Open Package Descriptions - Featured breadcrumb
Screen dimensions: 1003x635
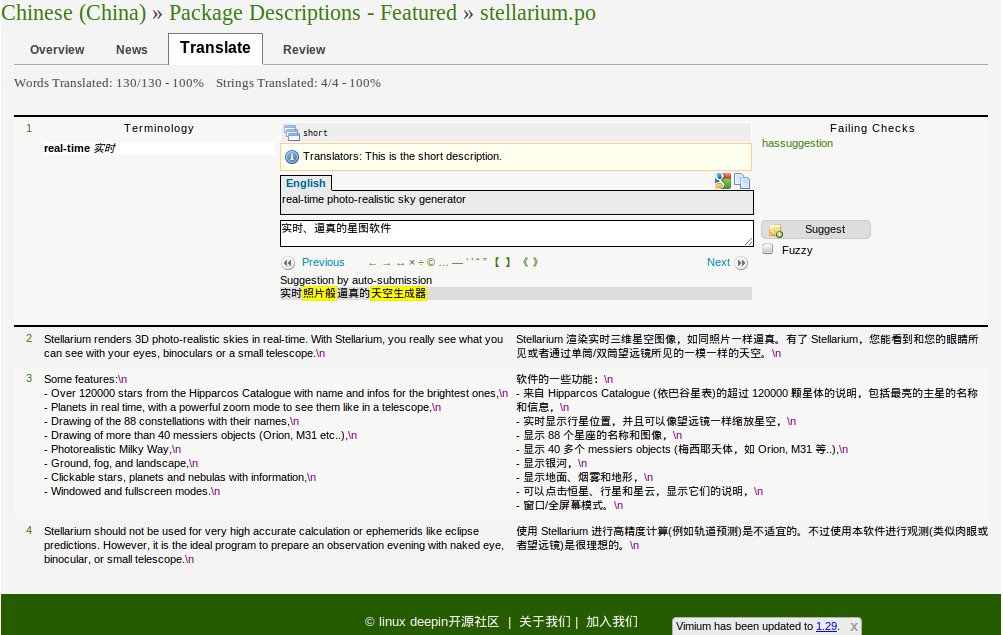coord(313,13)
